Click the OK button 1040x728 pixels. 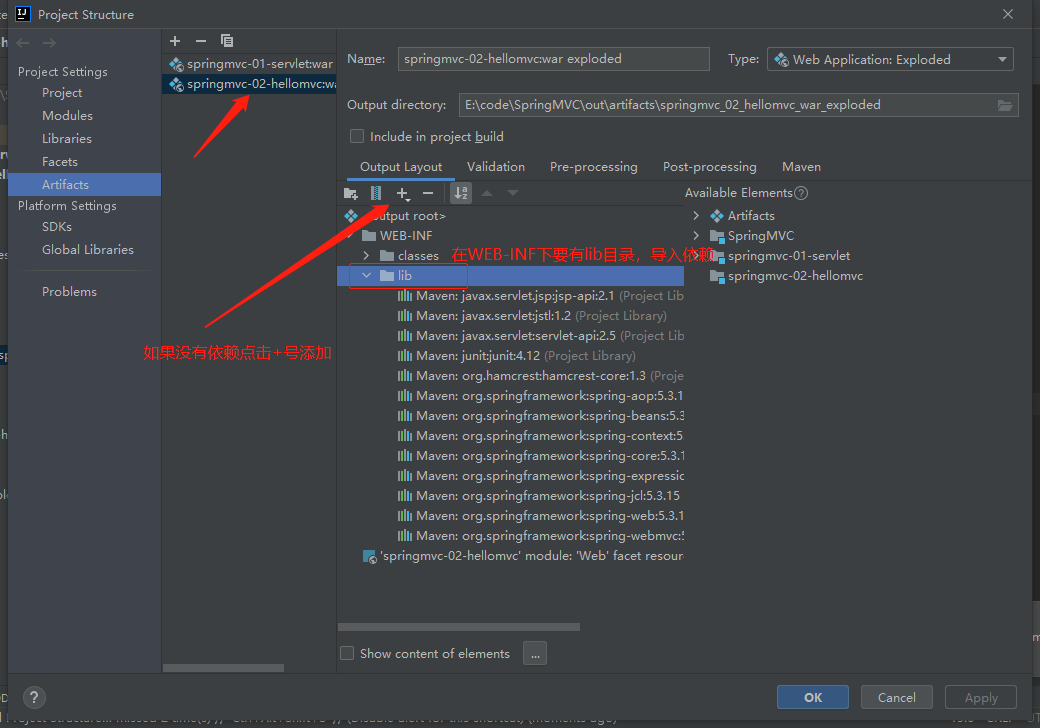coord(813,698)
